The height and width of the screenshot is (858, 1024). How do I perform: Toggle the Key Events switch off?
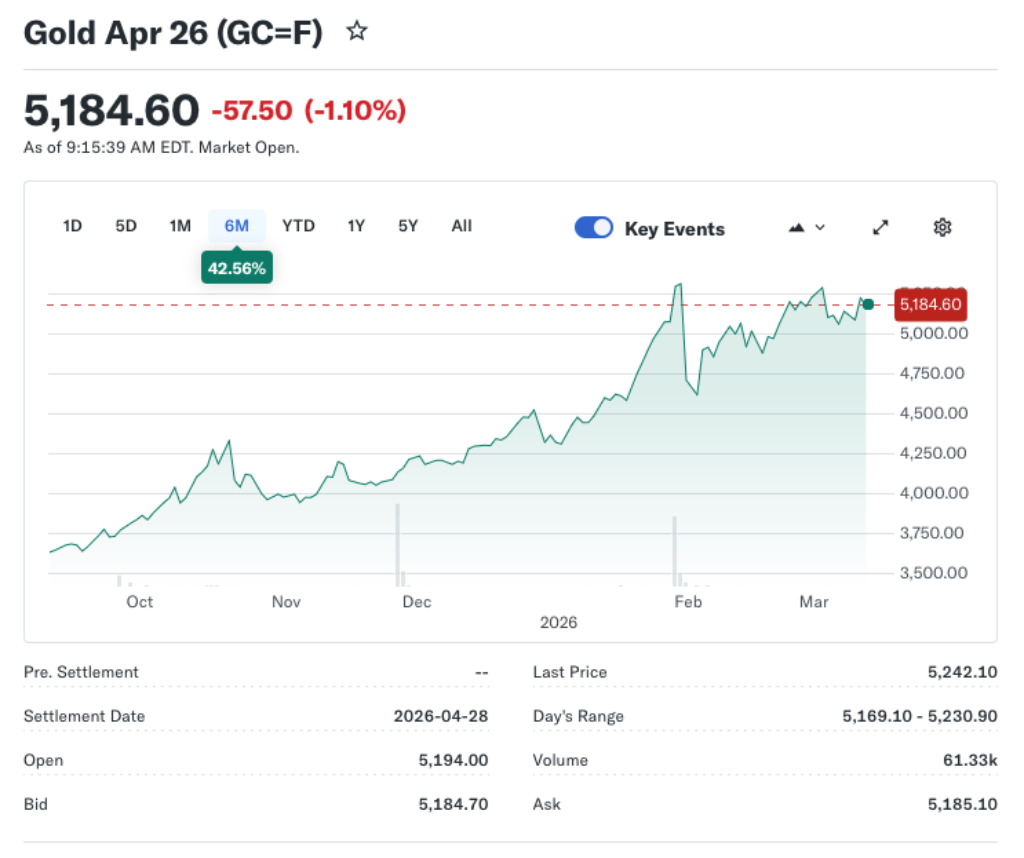(x=593, y=227)
